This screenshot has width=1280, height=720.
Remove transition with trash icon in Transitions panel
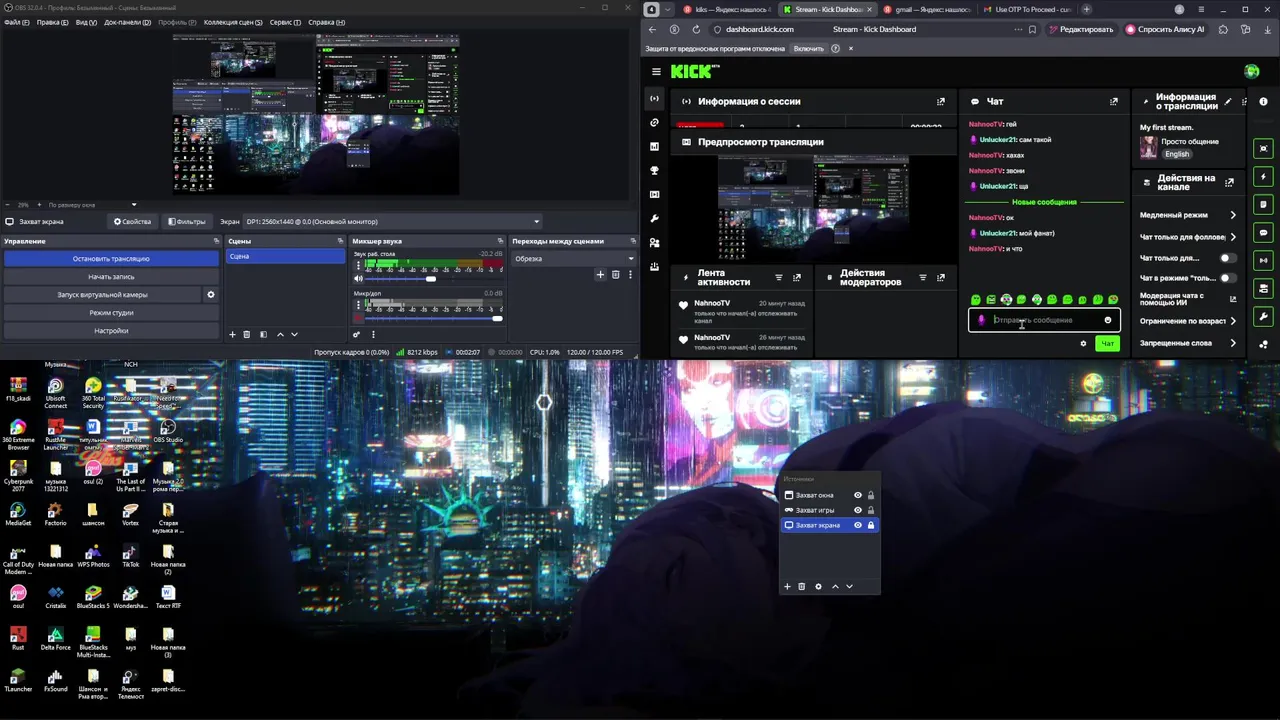point(615,274)
